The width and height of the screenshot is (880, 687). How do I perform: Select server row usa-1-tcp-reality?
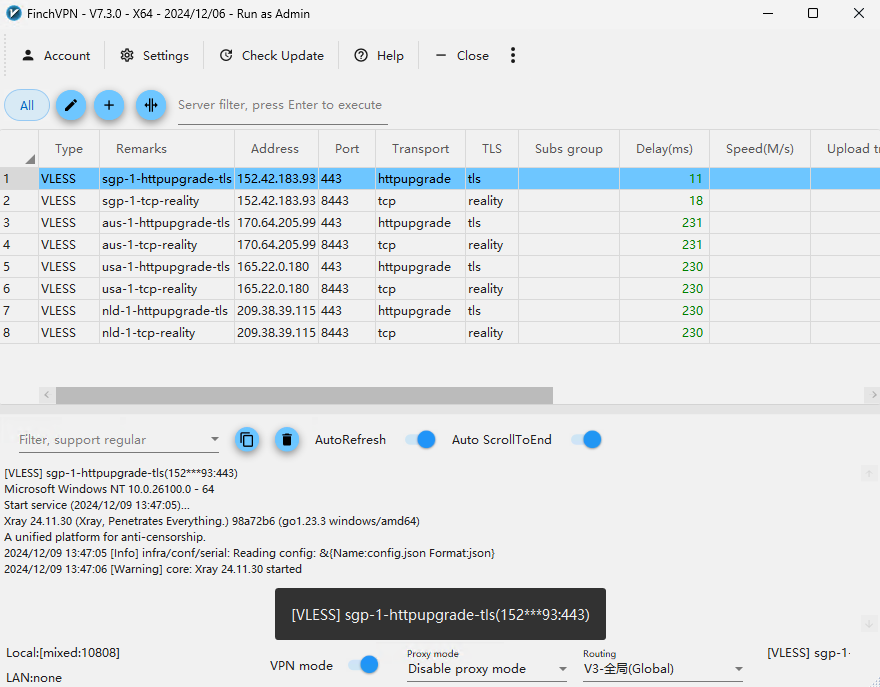[x=440, y=288]
